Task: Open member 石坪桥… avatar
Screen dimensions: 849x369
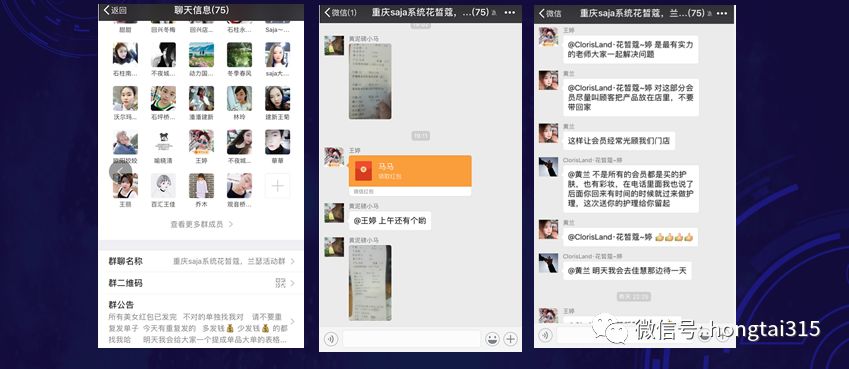Action: 163,98
